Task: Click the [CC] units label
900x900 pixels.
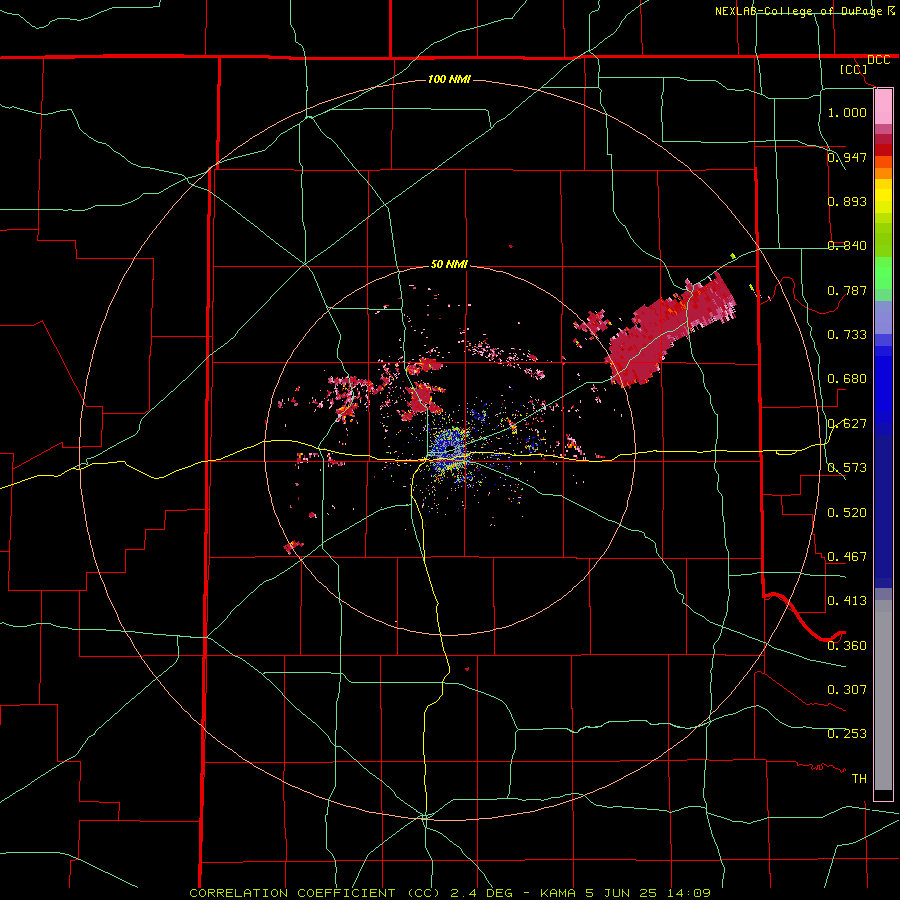Action: point(853,69)
